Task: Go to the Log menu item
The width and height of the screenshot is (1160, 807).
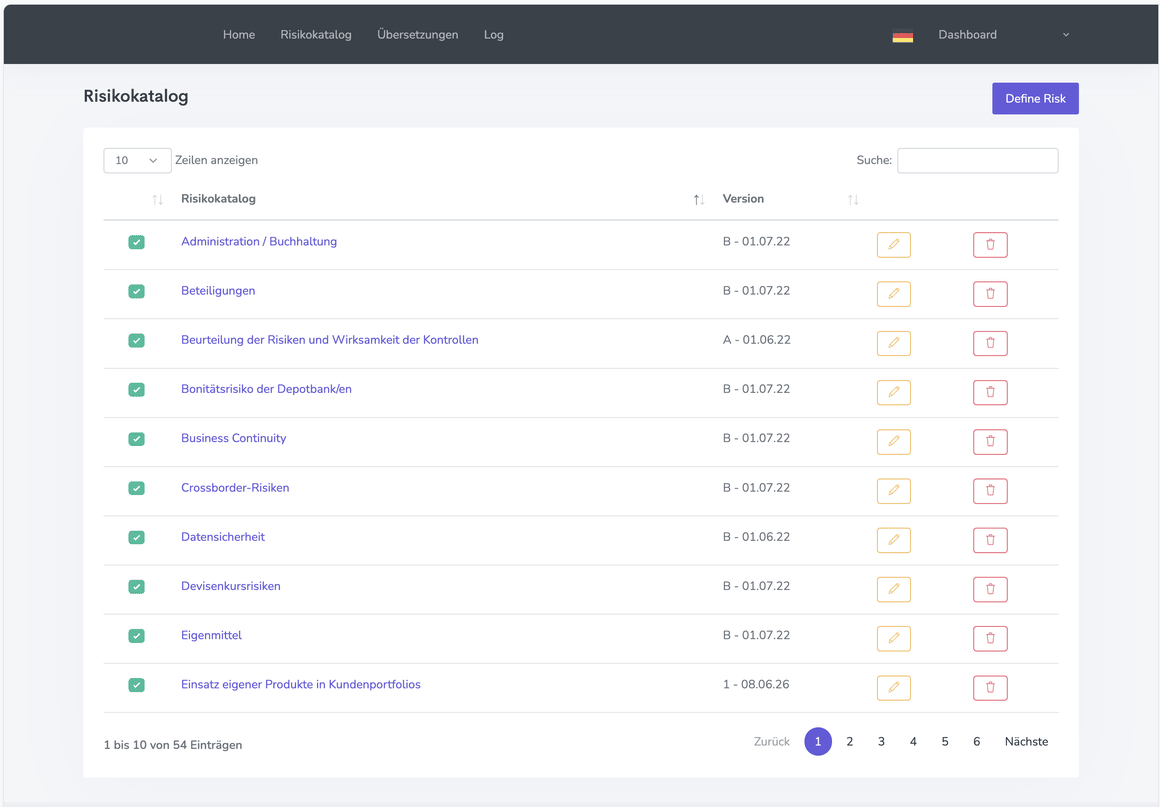Action: (493, 35)
